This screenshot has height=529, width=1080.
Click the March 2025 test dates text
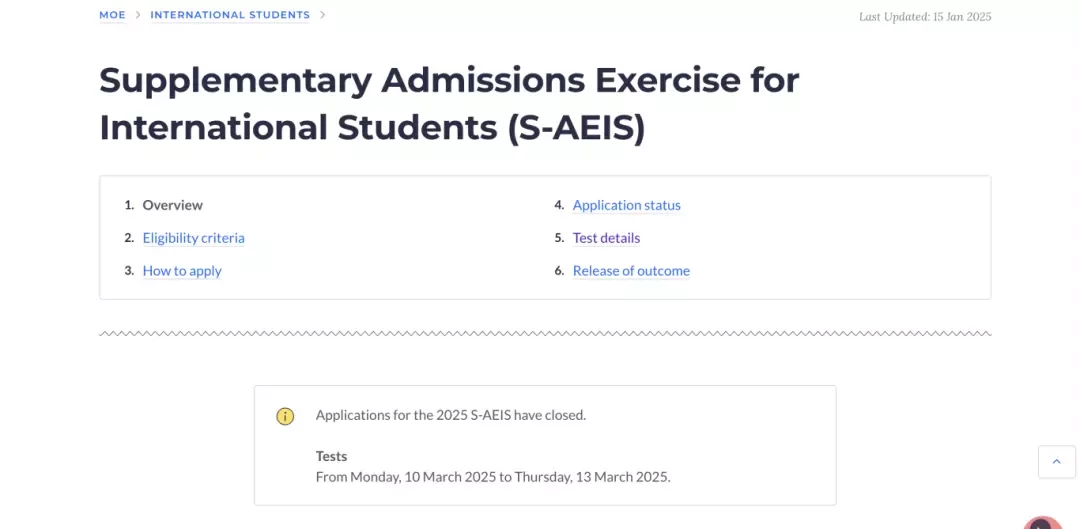tap(492, 477)
